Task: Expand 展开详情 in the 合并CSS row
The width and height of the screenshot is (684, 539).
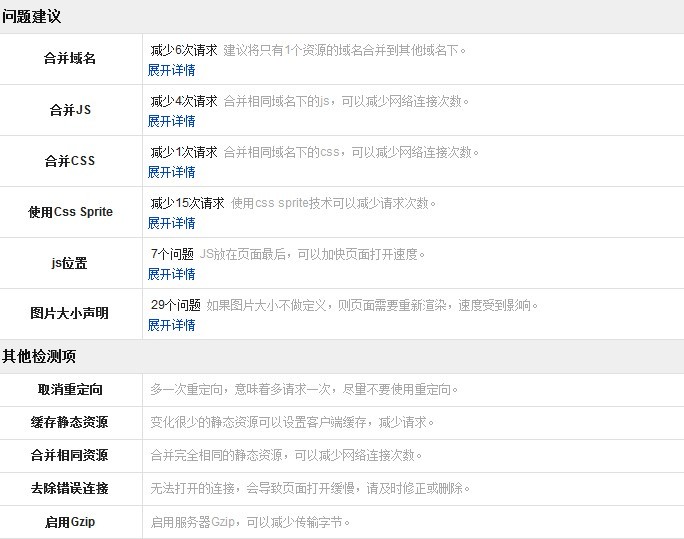Action: tap(171, 172)
